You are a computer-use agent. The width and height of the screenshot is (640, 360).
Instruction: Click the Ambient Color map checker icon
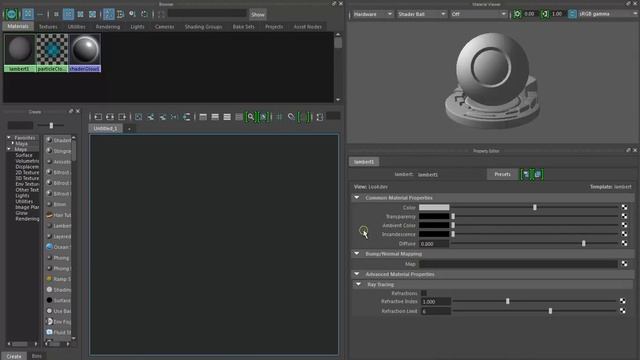pos(624,225)
